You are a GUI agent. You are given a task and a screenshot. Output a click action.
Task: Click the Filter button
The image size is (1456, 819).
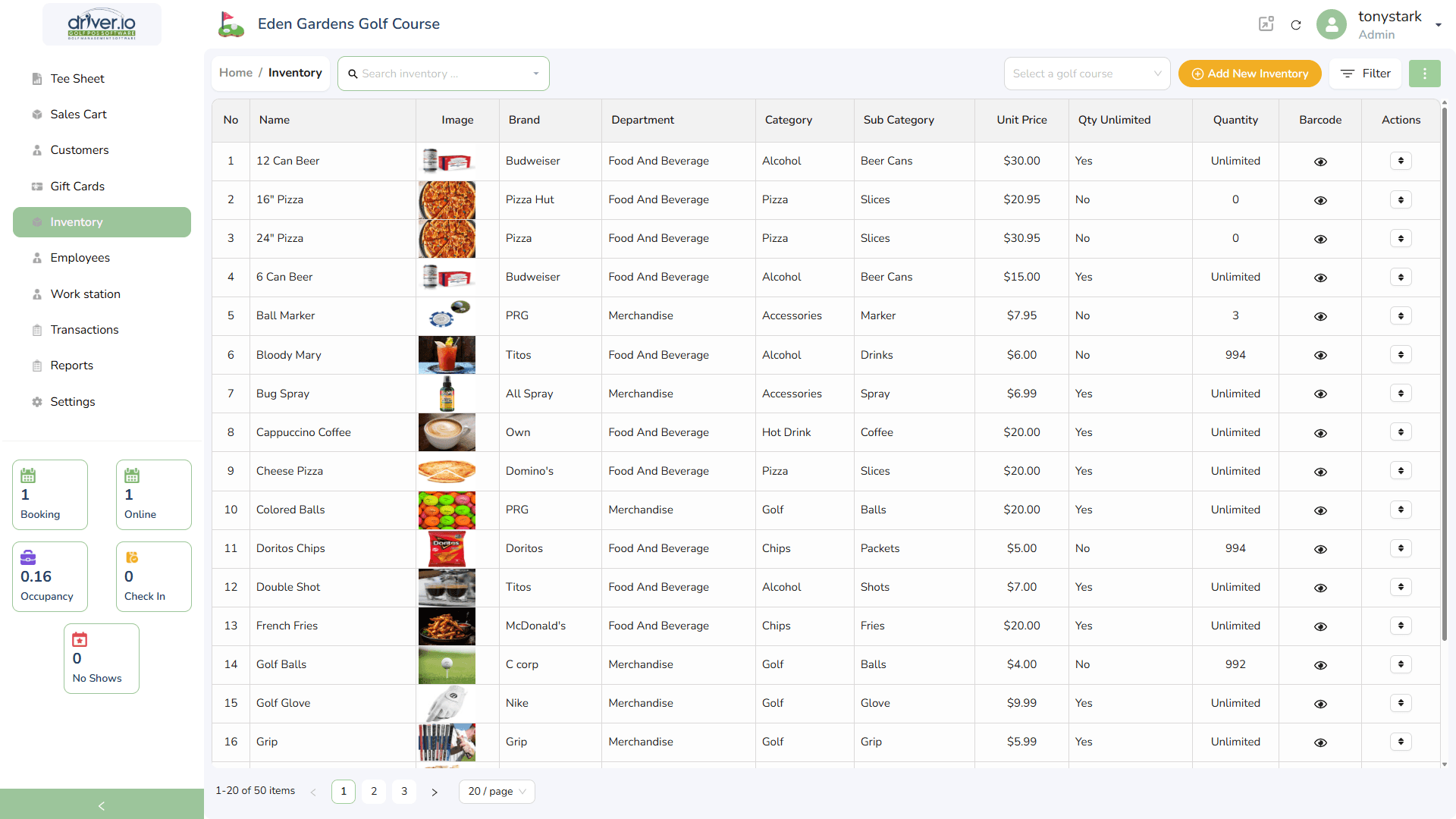tap(1365, 74)
